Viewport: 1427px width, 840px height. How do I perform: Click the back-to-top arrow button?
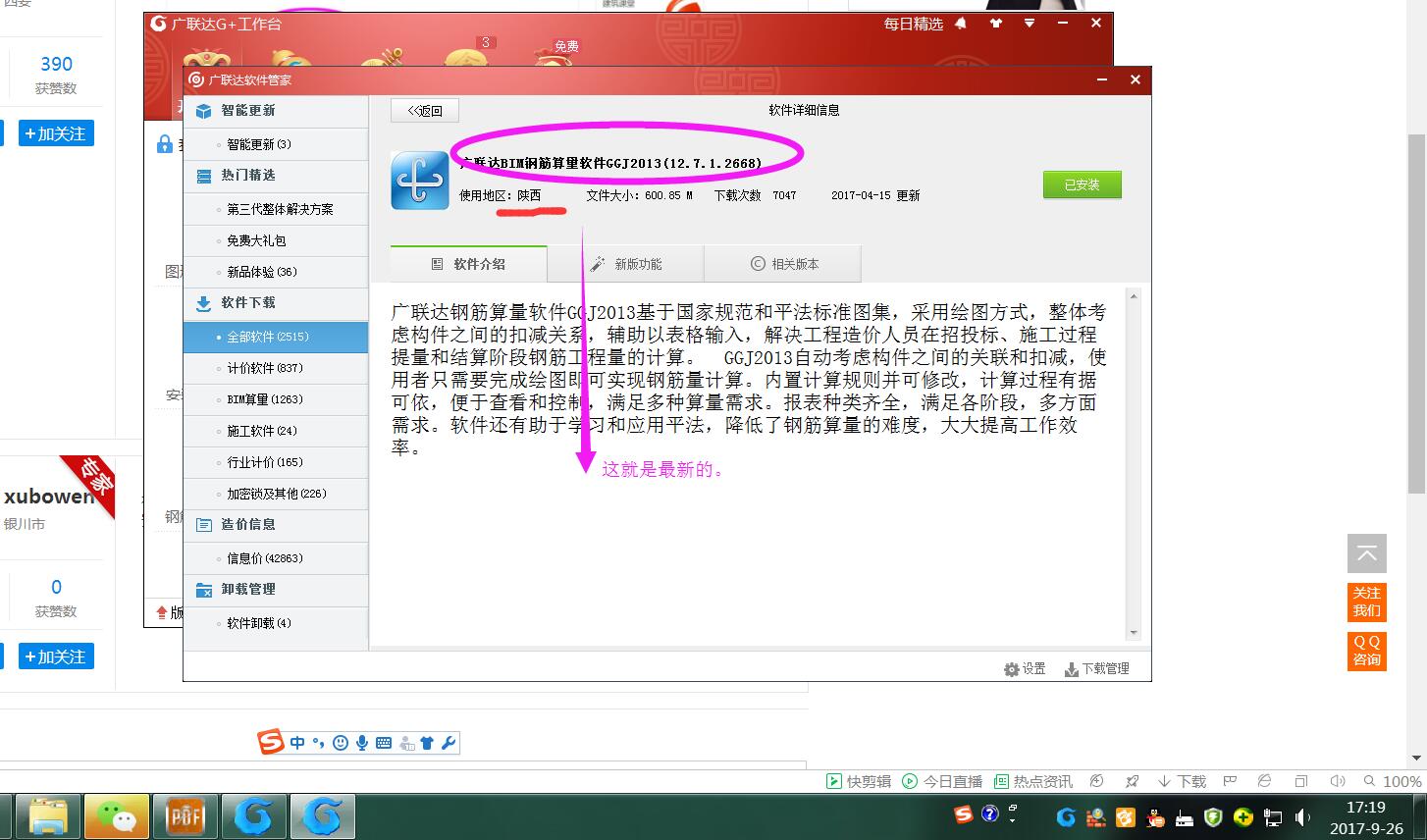[1366, 554]
